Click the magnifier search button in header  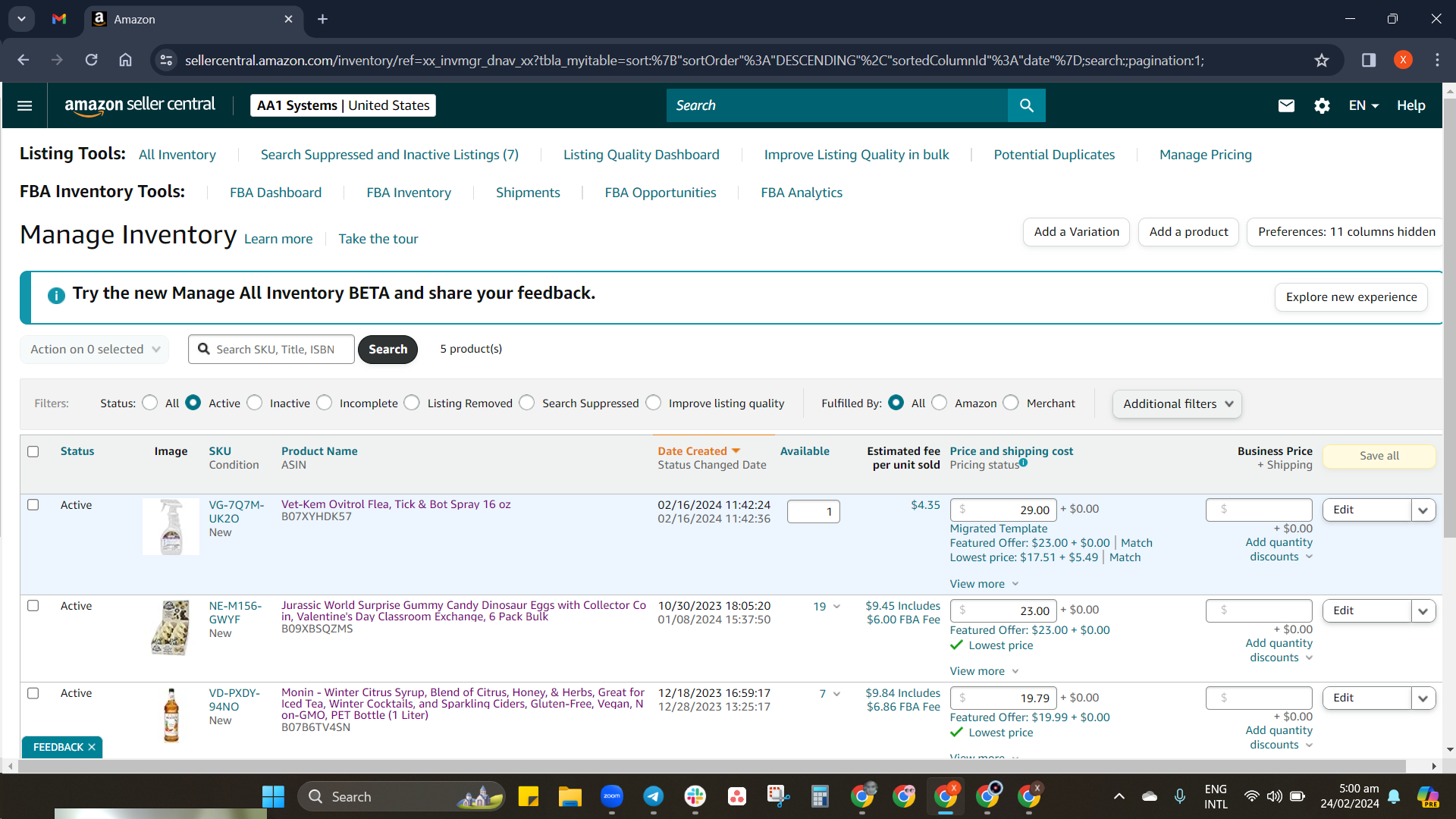coord(1026,105)
